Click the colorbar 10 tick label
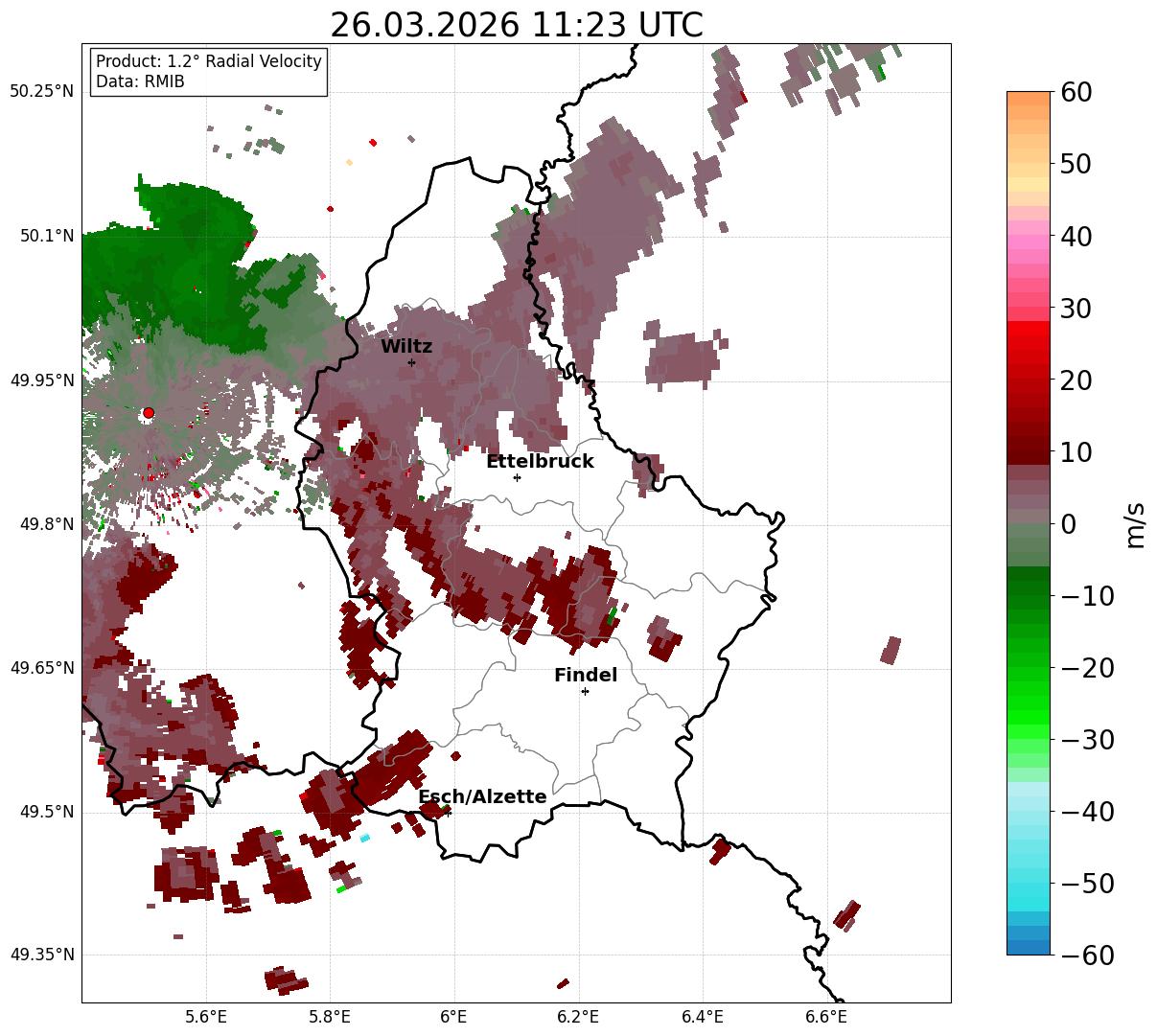Image resolution: width=1157 pixels, height=1036 pixels. [1076, 452]
